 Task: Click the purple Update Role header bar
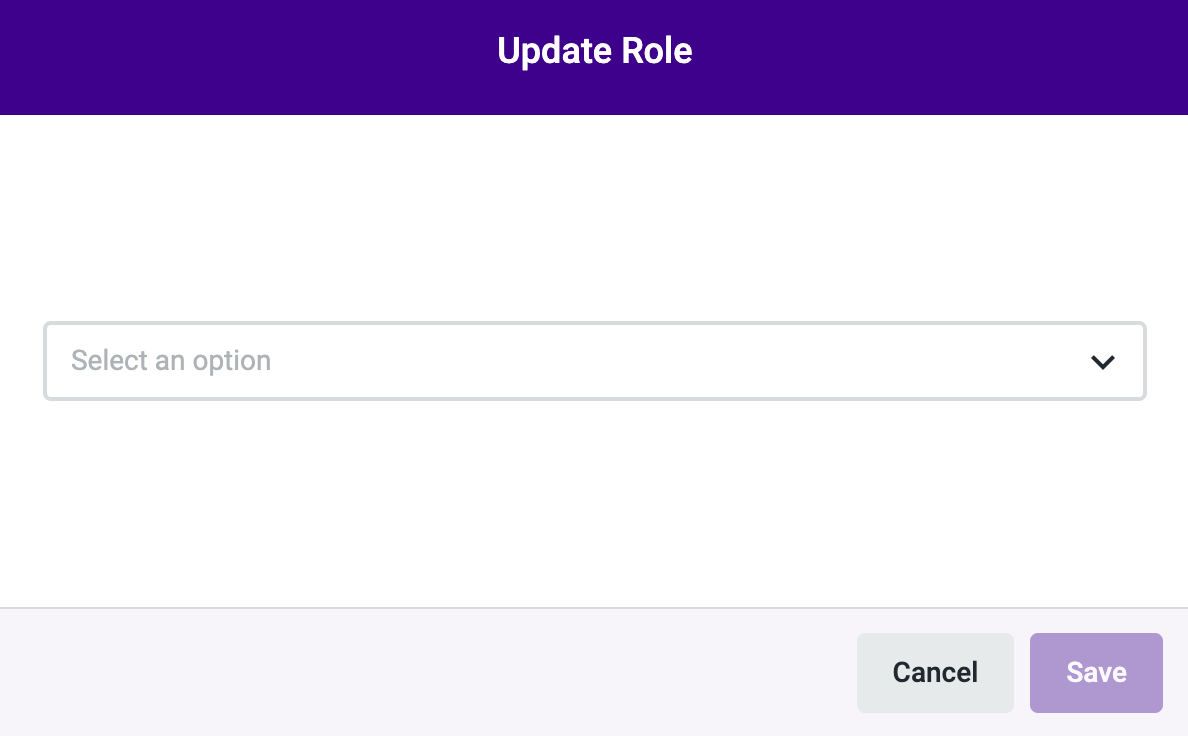coord(594,58)
